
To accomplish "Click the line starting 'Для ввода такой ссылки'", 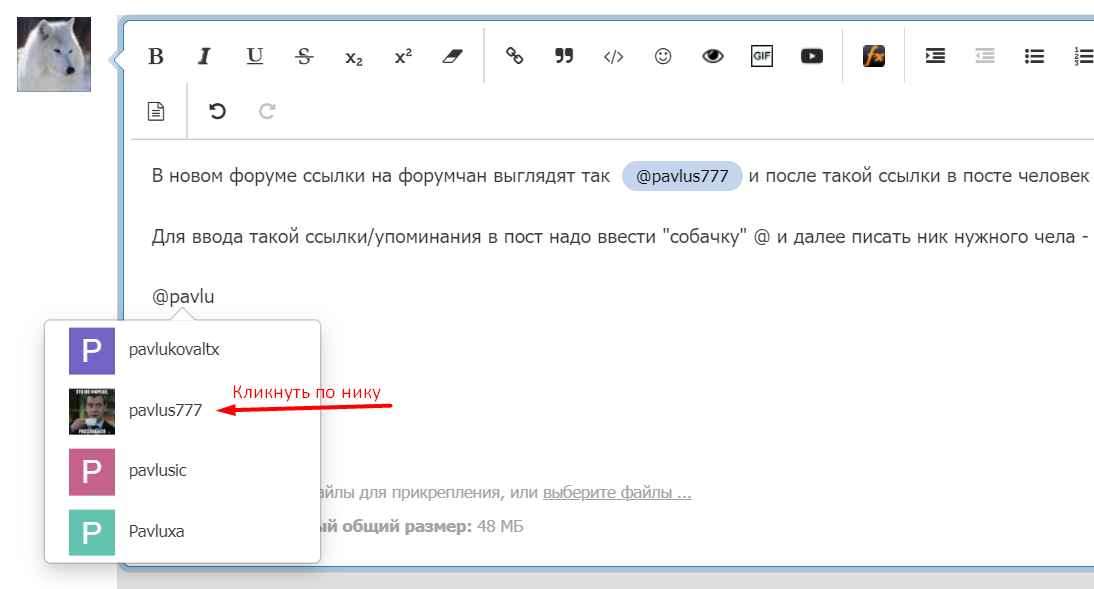I will pos(620,237).
